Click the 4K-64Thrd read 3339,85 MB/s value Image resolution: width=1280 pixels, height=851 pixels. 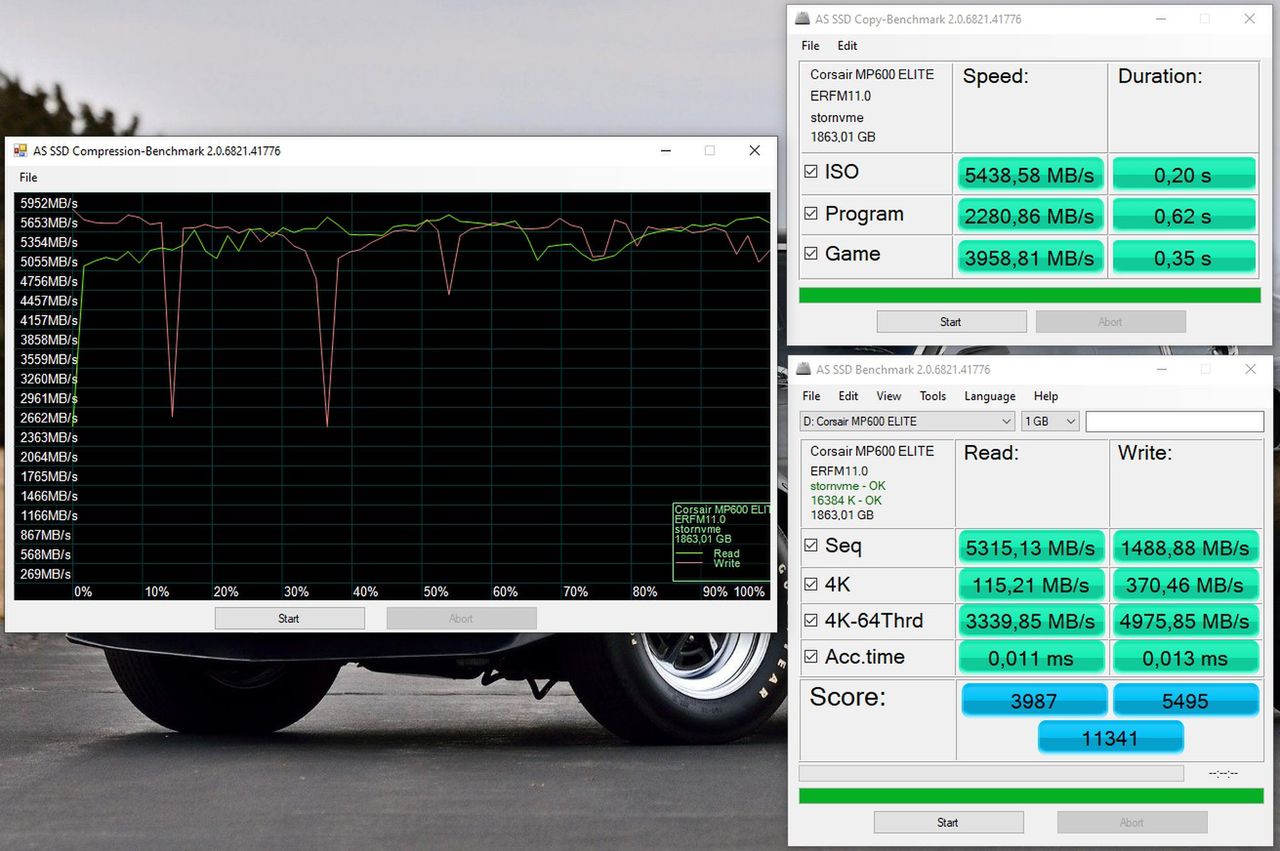tap(1032, 621)
